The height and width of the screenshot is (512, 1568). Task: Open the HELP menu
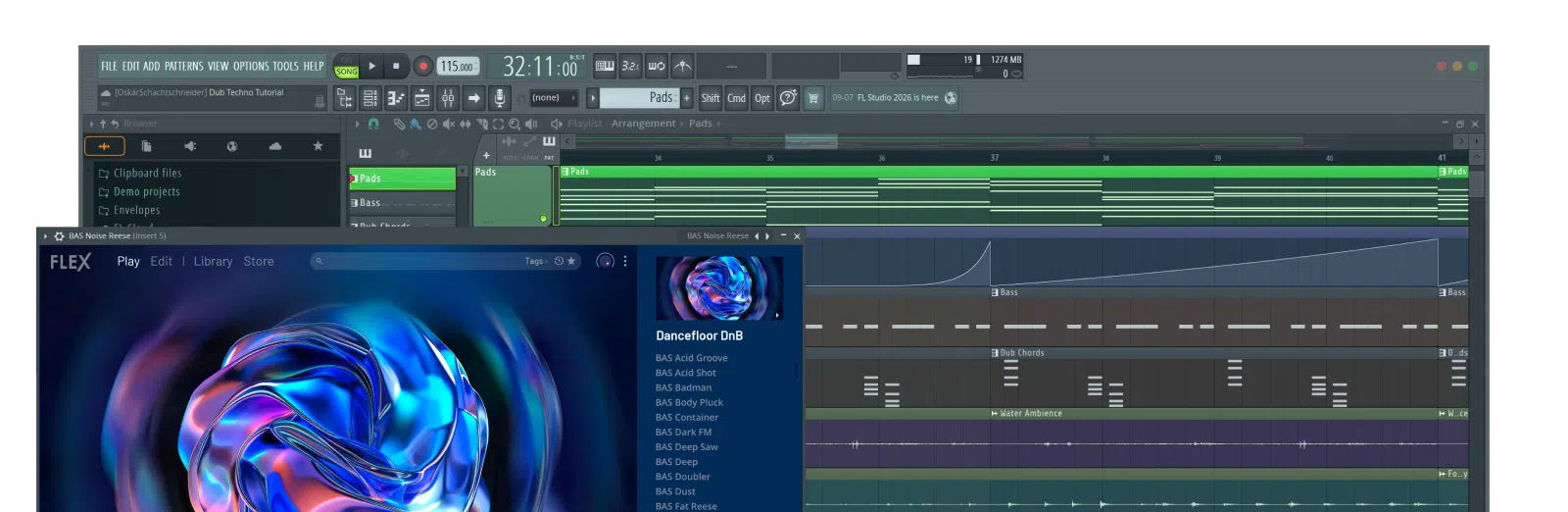[314, 67]
